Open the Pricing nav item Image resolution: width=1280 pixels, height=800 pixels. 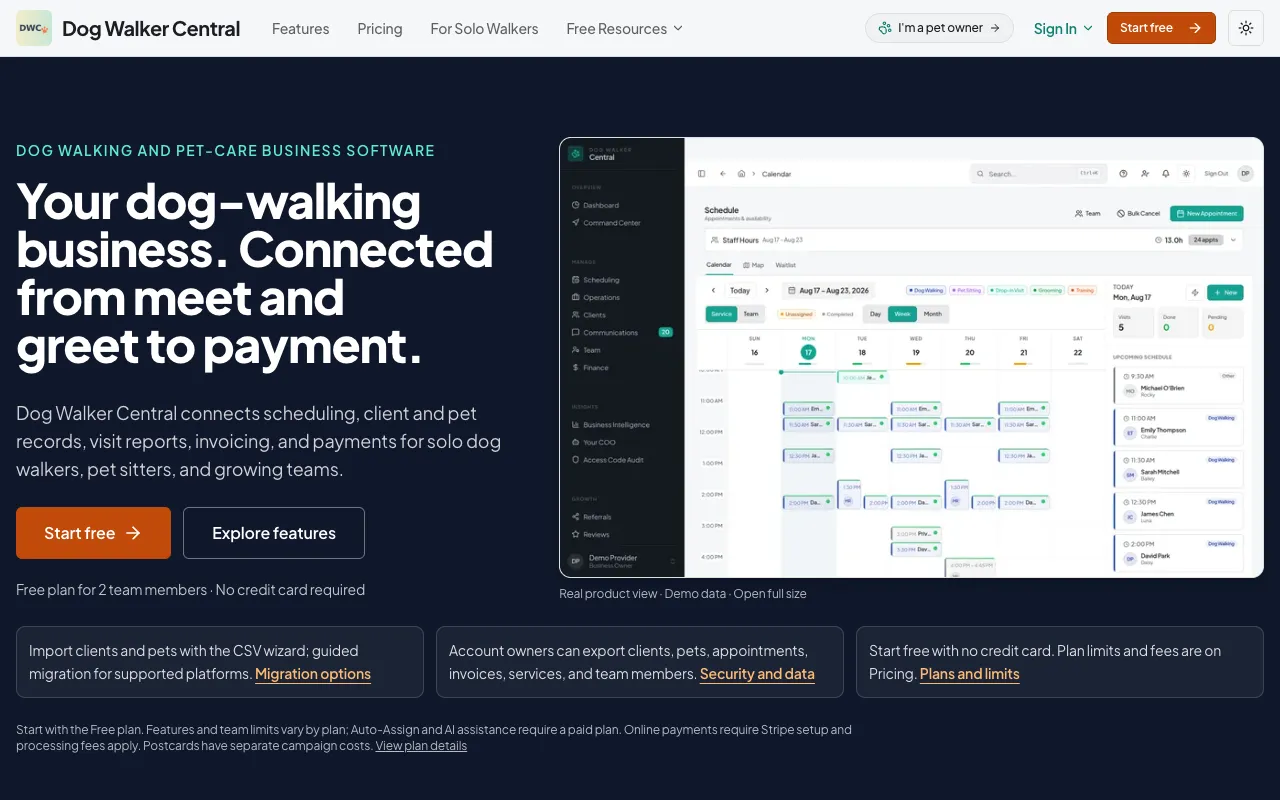(380, 28)
